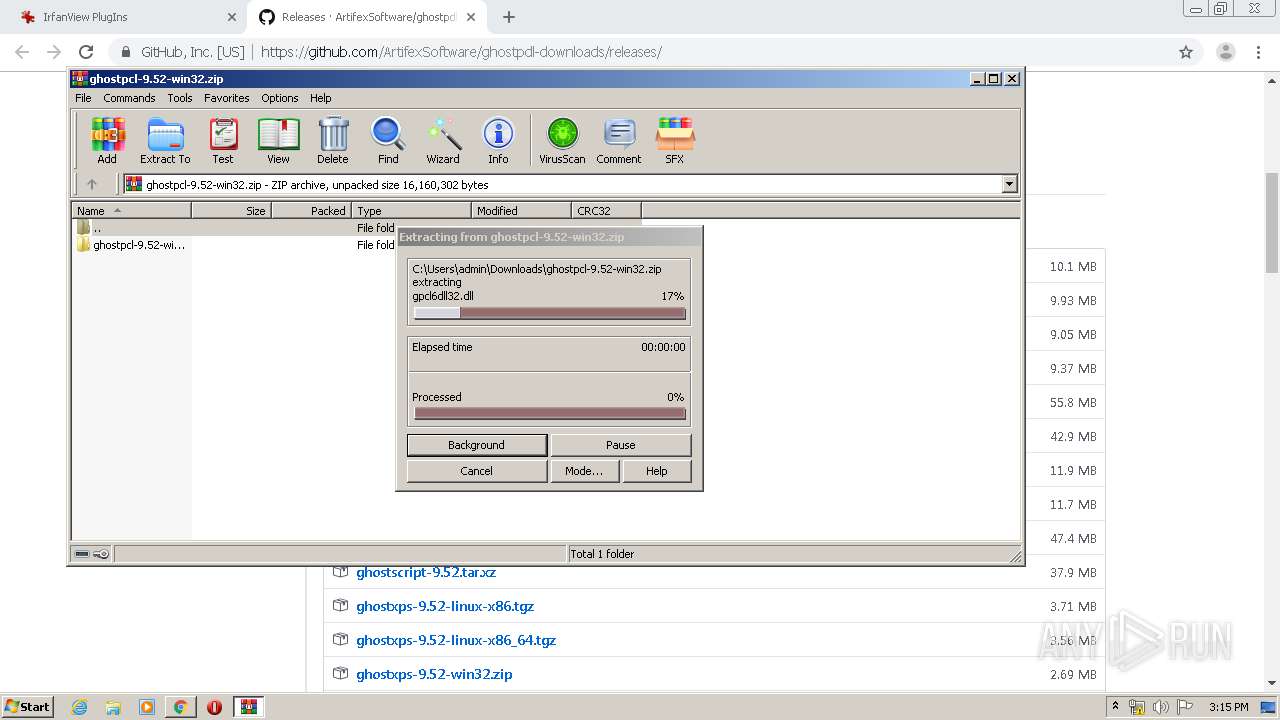Reload the GitHub page
This screenshot has height=720, width=1280.
click(x=86, y=52)
